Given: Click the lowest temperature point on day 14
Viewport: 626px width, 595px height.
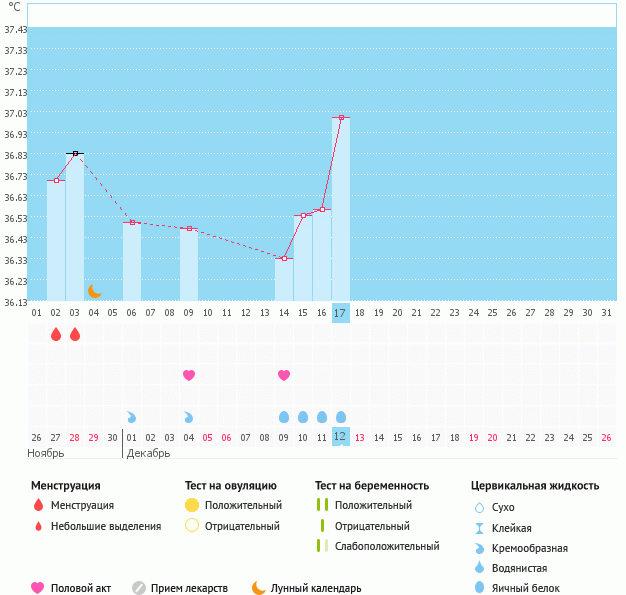Looking at the screenshot, I should (284, 259).
